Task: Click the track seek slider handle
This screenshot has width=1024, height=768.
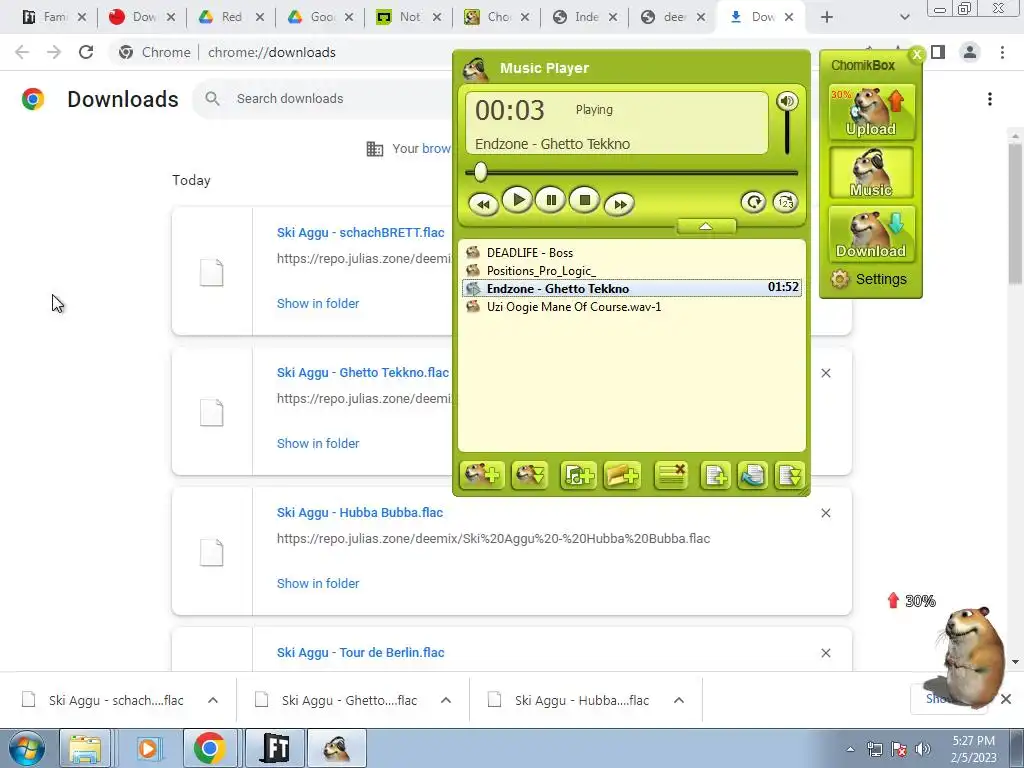Action: pos(481,172)
